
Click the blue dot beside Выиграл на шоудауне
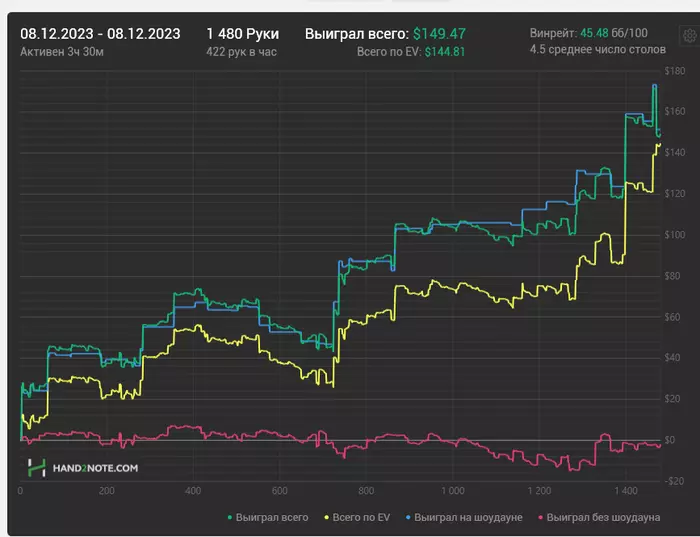click(408, 517)
